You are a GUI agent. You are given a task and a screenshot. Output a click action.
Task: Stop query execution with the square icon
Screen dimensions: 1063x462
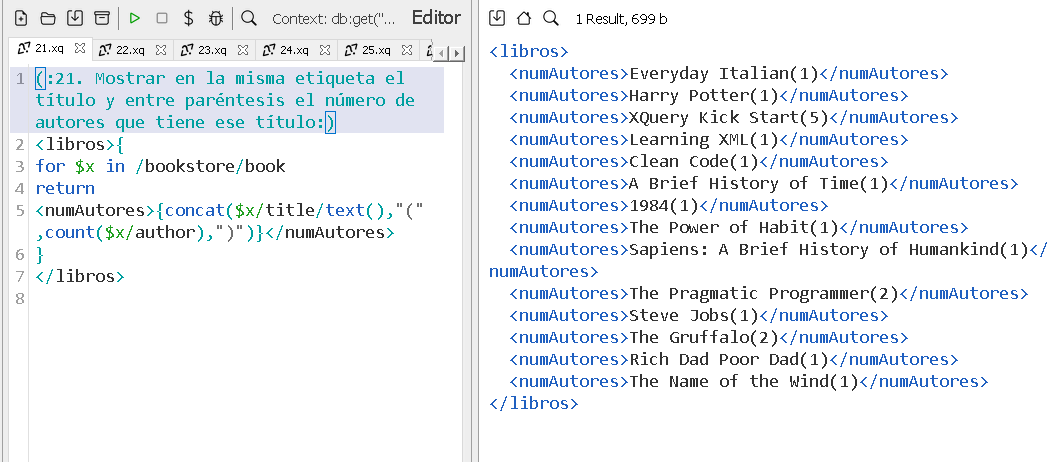point(162,18)
